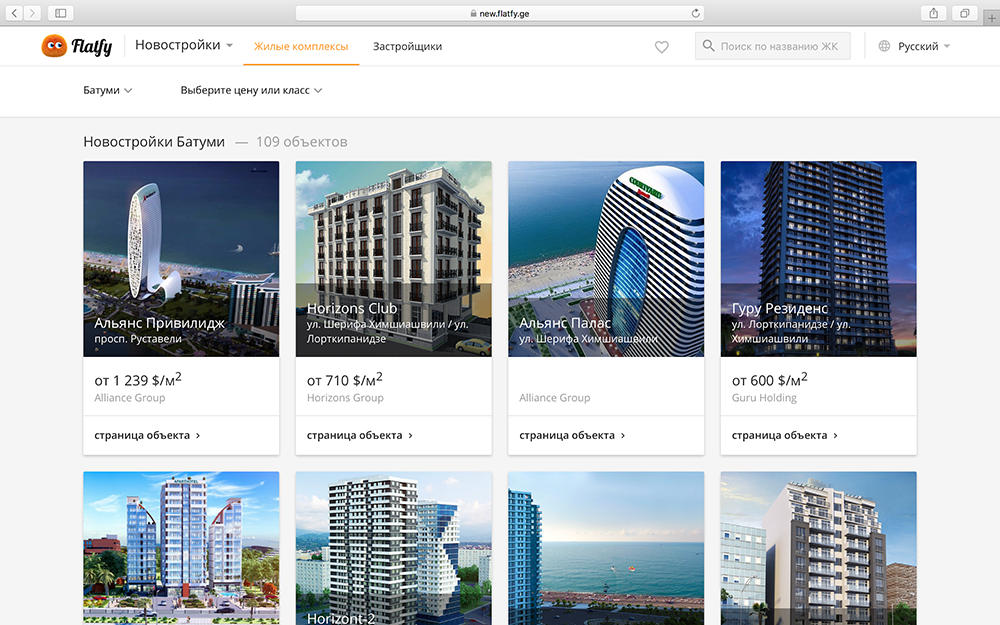Screen dimensions: 1000x625
Task: Switch to Жилые комплексы tab
Action: click(x=301, y=47)
